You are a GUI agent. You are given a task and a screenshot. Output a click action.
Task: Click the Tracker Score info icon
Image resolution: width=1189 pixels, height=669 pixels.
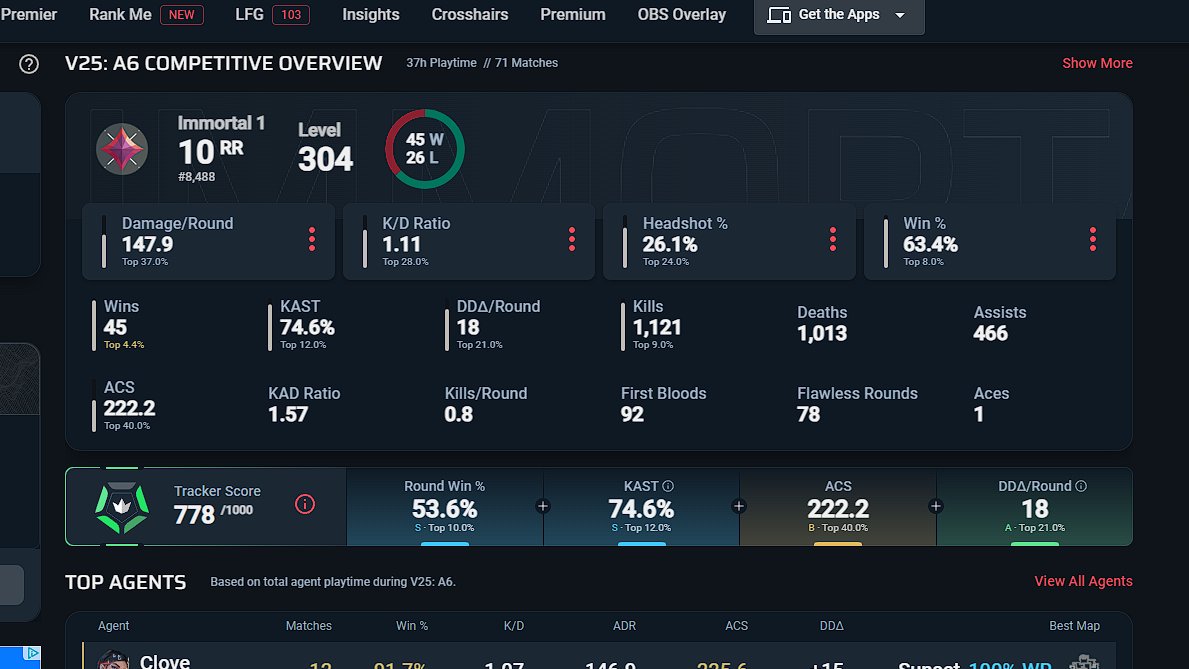coord(305,504)
